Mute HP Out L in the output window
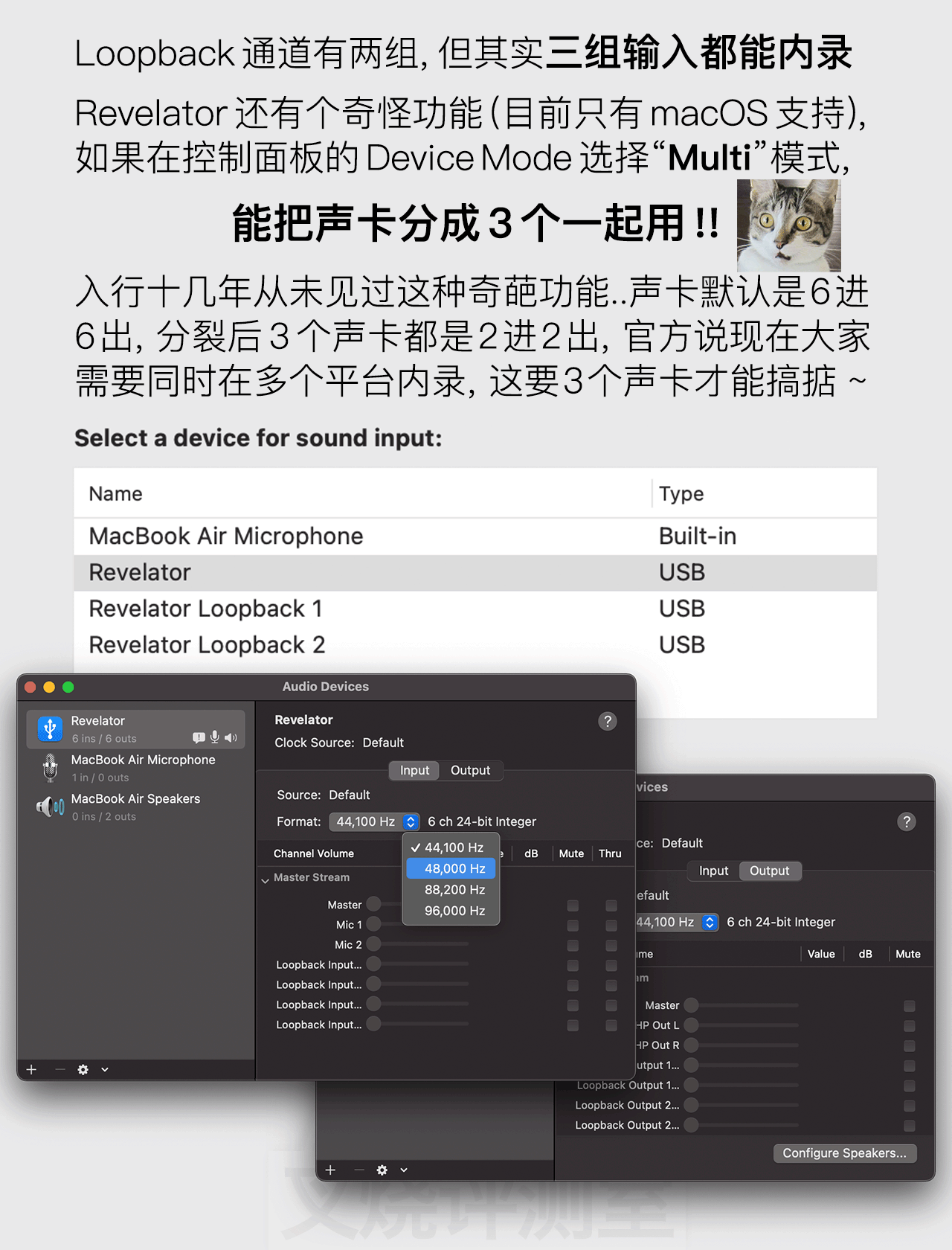The image size is (952, 1250). (909, 1025)
